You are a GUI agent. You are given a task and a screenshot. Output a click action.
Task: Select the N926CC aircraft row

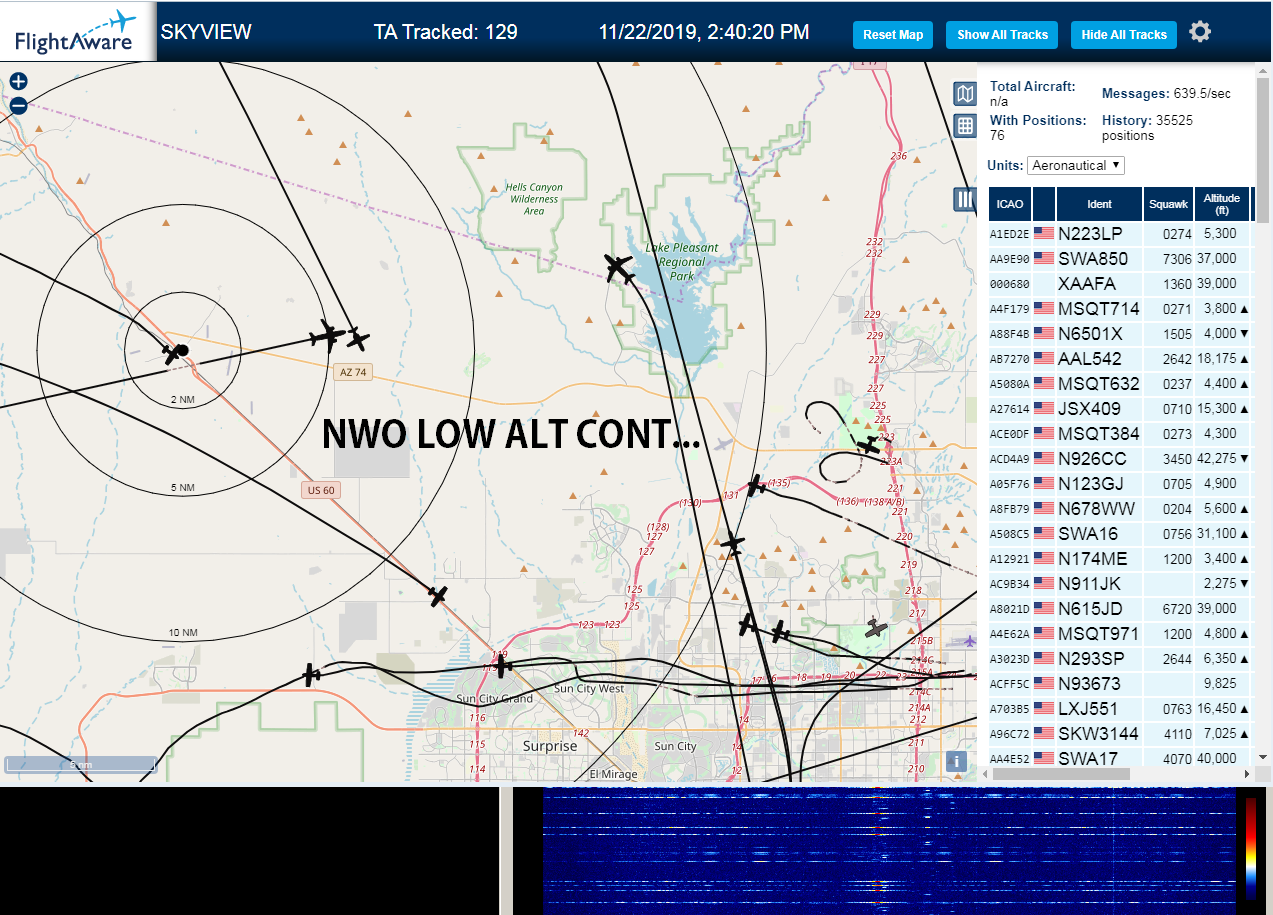point(1120,459)
